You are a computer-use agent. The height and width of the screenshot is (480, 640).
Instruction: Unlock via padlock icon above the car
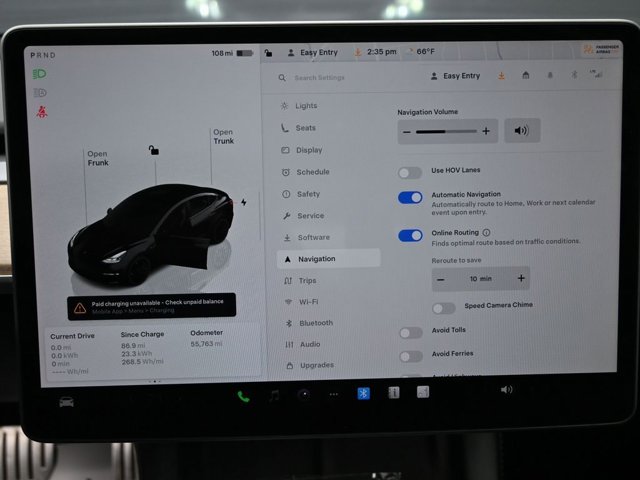point(153,150)
